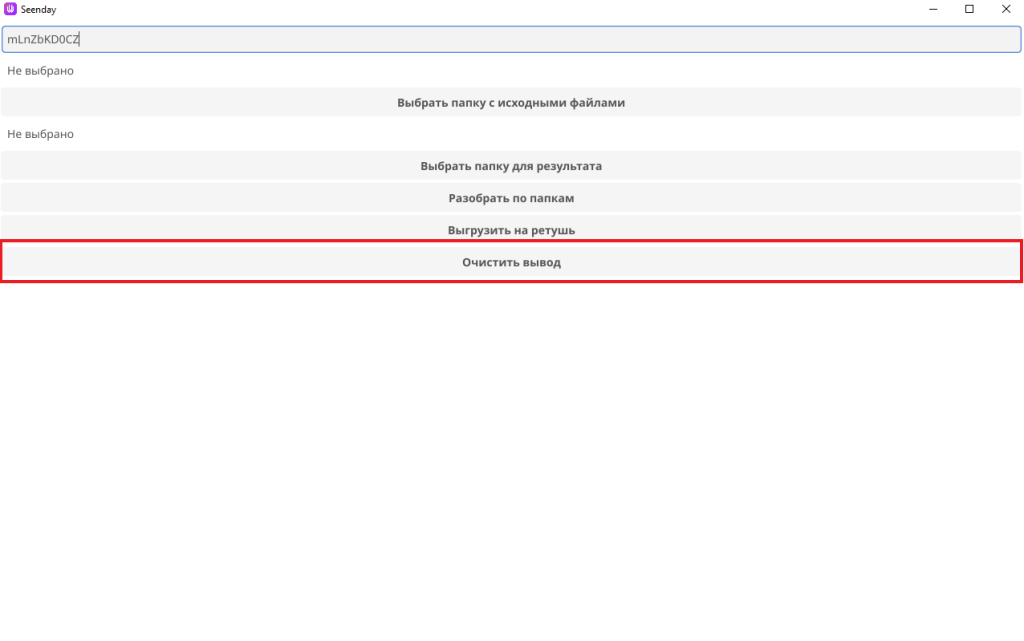The image size is (1024, 641).
Task: Clear the output log
Action: coord(511,262)
